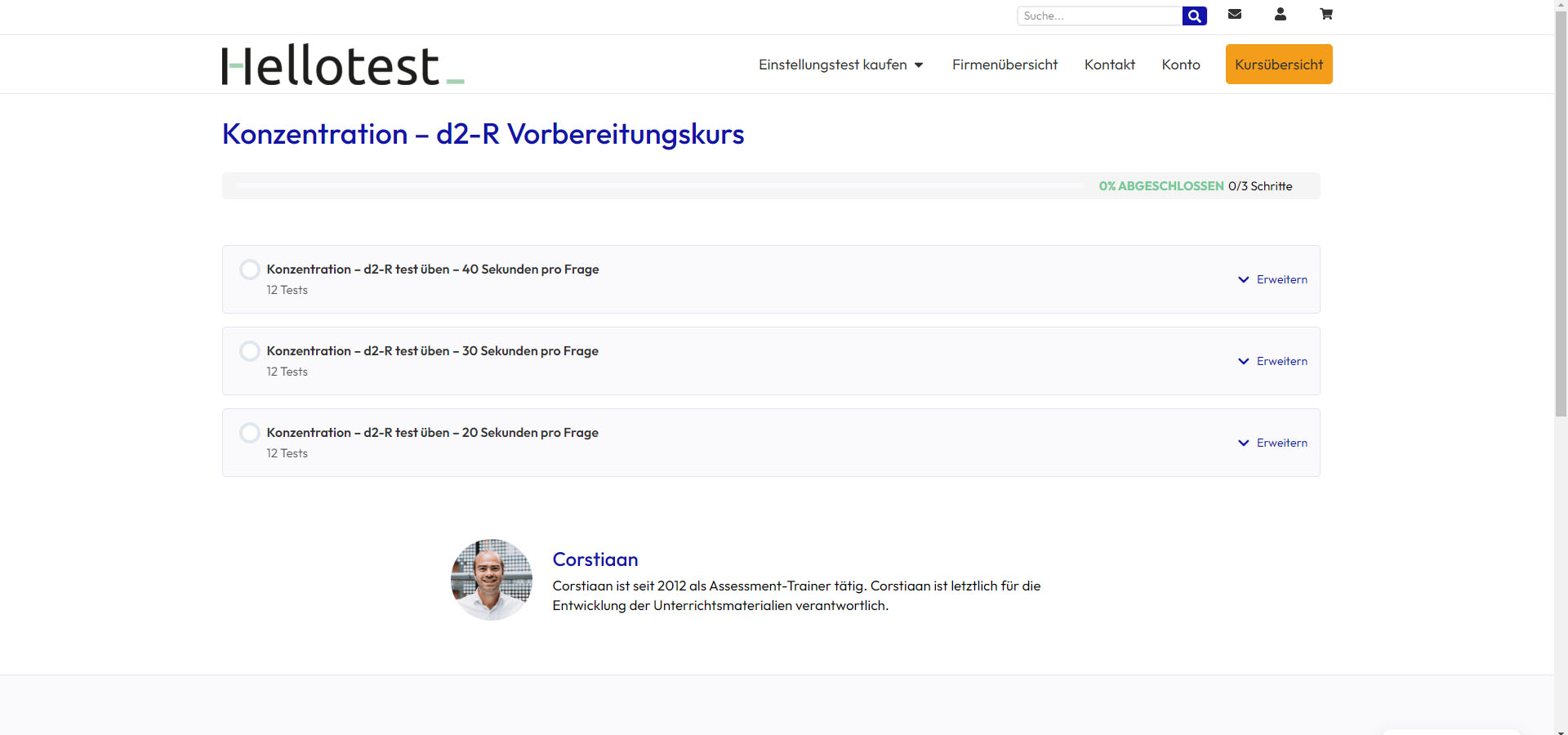Open the Firmenübersicht menu item
Viewport: 1568px width, 735px height.
(x=1004, y=65)
